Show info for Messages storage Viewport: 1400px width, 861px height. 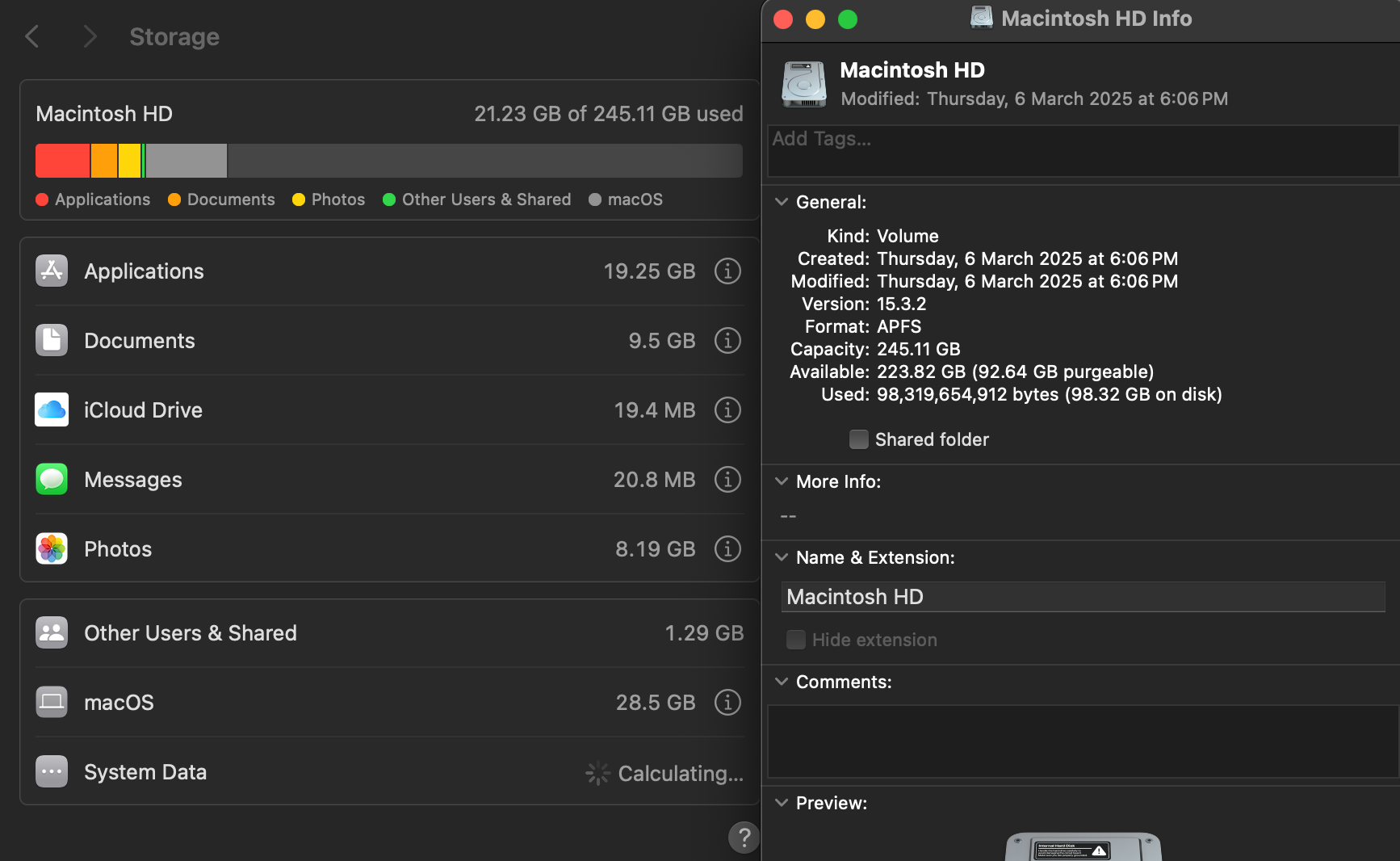point(727,480)
